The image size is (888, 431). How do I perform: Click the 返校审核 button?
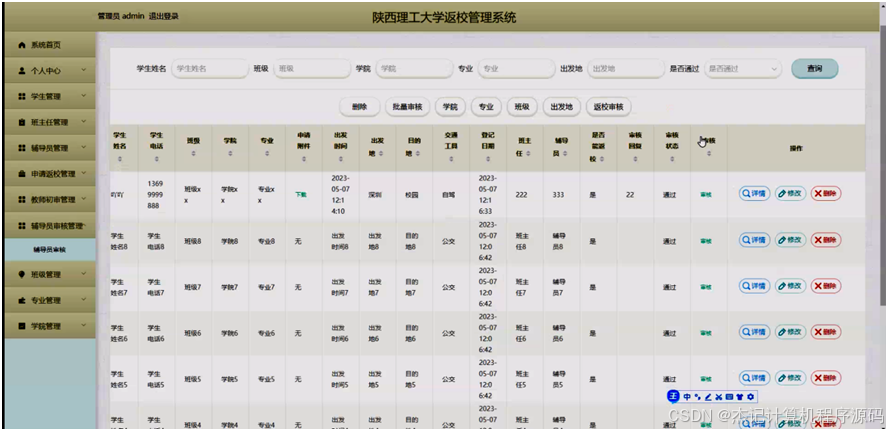pyautogui.click(x=608, y=106)
